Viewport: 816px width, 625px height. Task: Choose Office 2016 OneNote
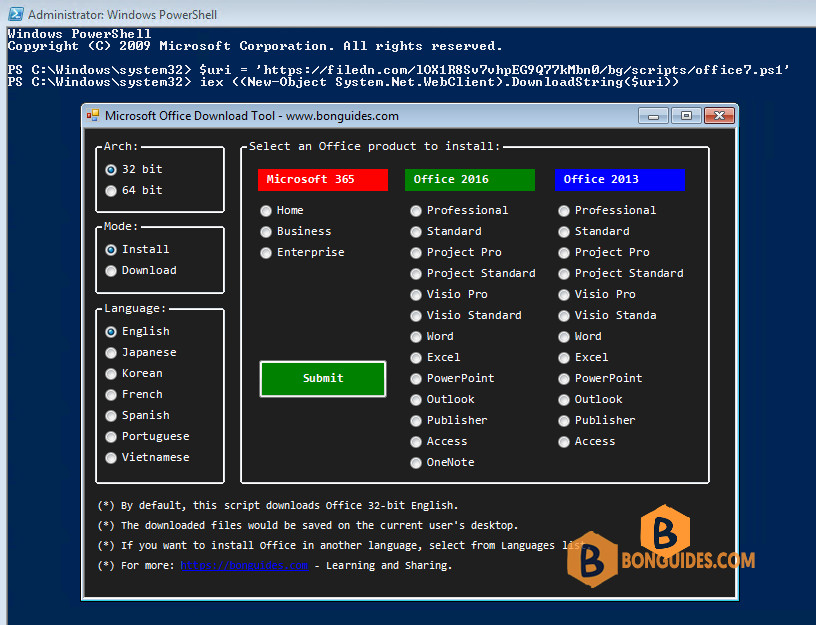tap(442, 463)
